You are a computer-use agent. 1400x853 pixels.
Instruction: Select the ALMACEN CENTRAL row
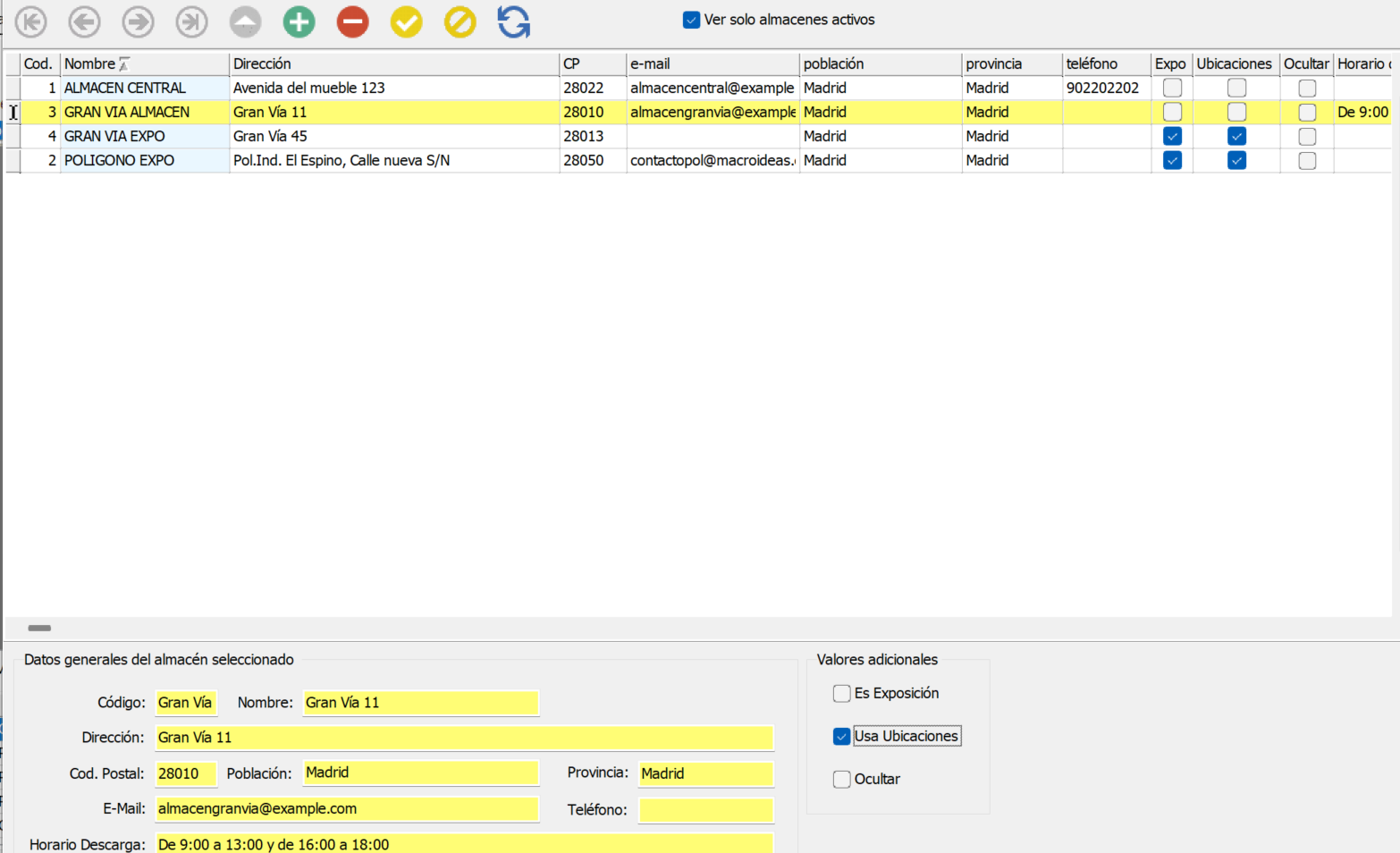click(697, 88)
